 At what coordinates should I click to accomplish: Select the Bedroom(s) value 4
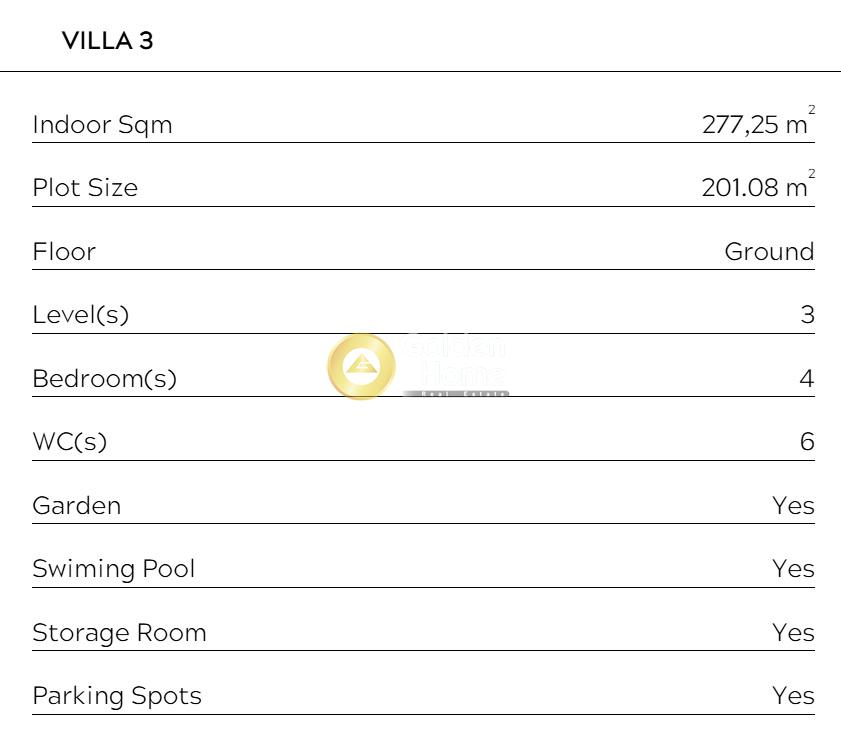[x=807, y=379]
